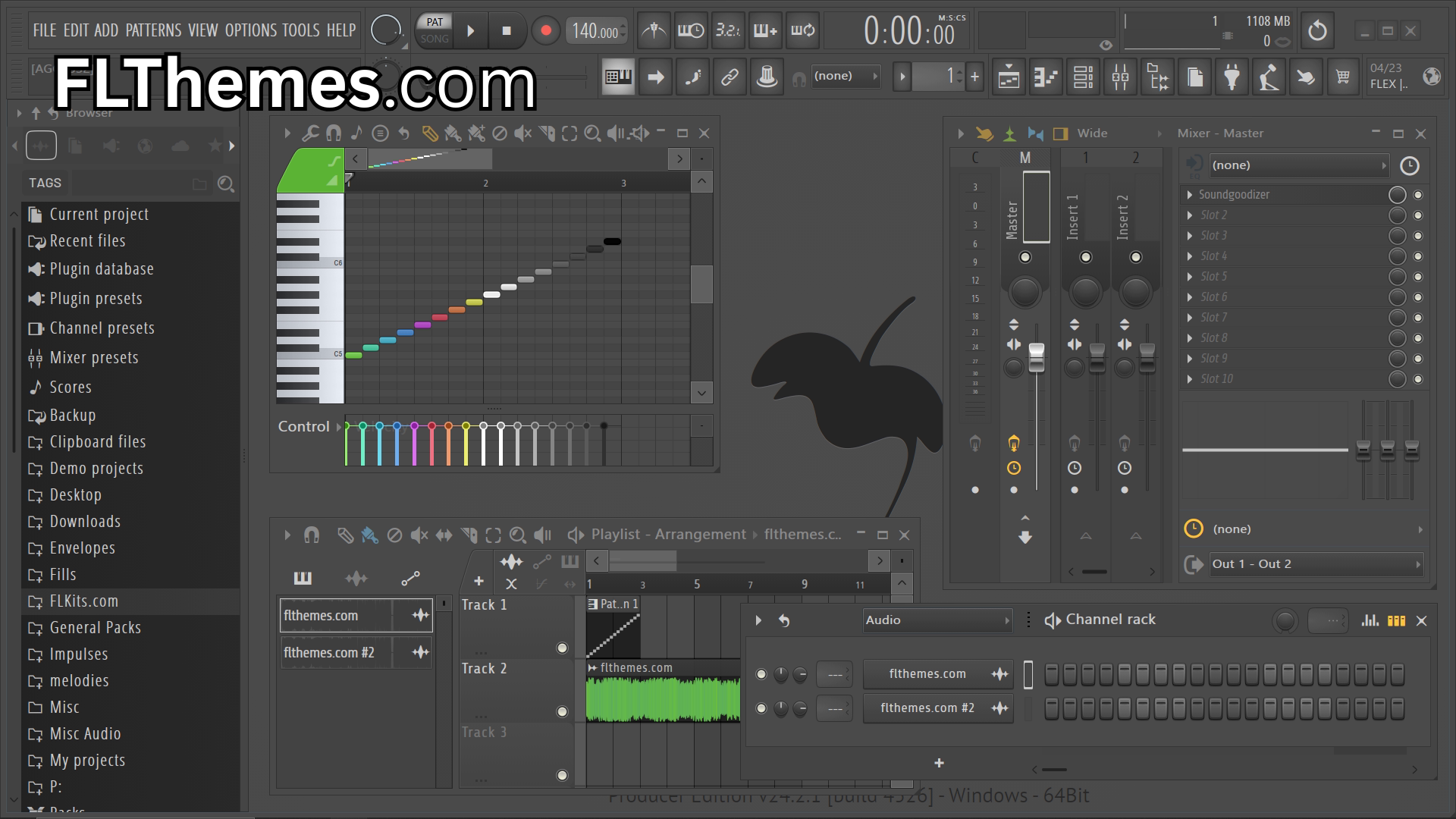Open the playlist menu arrow
This screenshot has width=1456, height=819.
[287, 535]
